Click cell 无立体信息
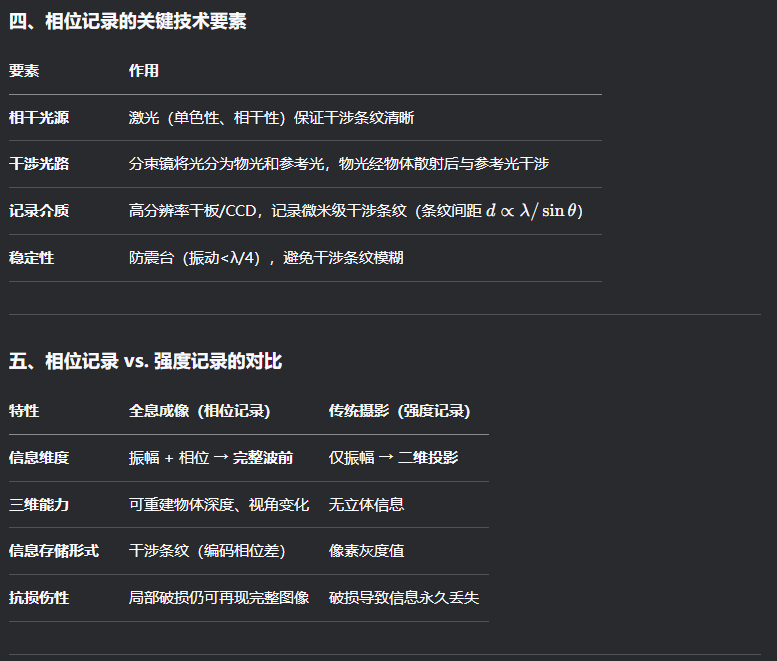Image resolution: width=777 pixels, height=661 pixels. click(367, 505)
